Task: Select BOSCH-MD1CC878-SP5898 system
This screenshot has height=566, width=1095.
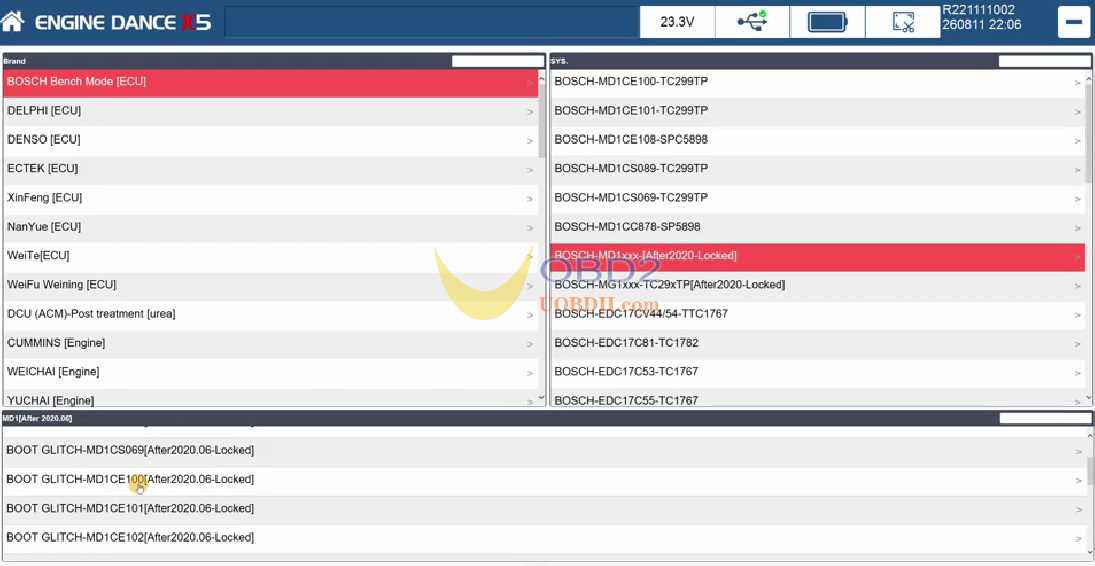Action: coord(818,228)
